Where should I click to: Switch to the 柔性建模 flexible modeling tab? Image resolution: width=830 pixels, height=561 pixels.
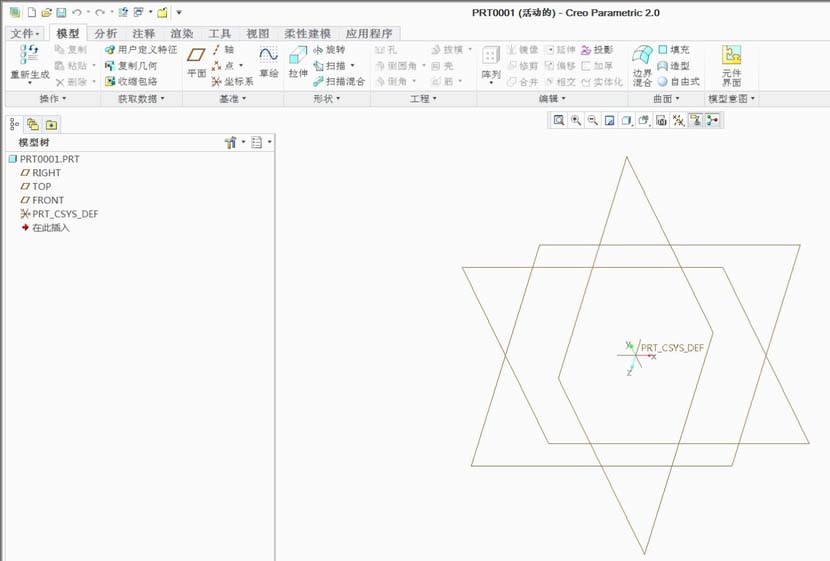(x=308, y=33)
